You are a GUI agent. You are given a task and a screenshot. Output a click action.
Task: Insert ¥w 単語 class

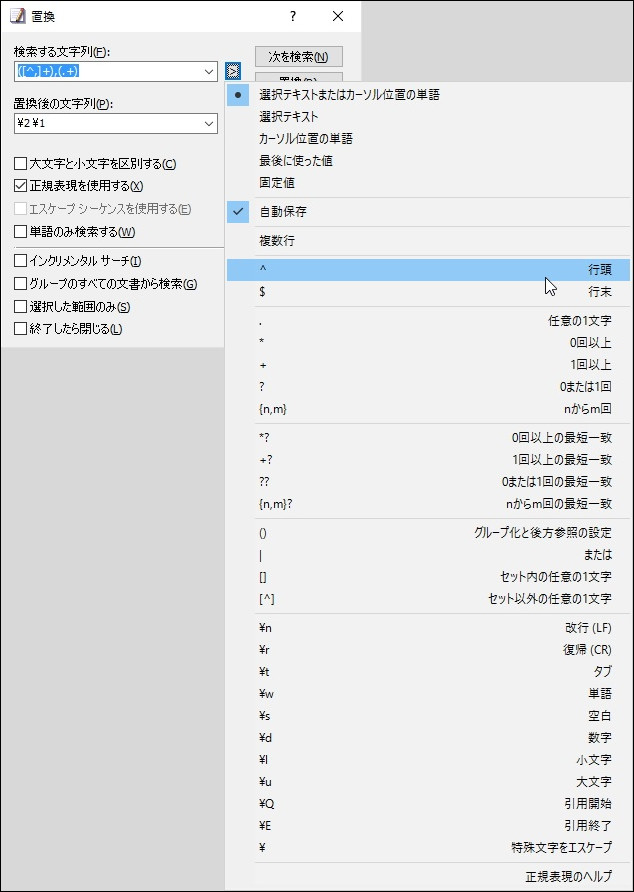point(429,694)
